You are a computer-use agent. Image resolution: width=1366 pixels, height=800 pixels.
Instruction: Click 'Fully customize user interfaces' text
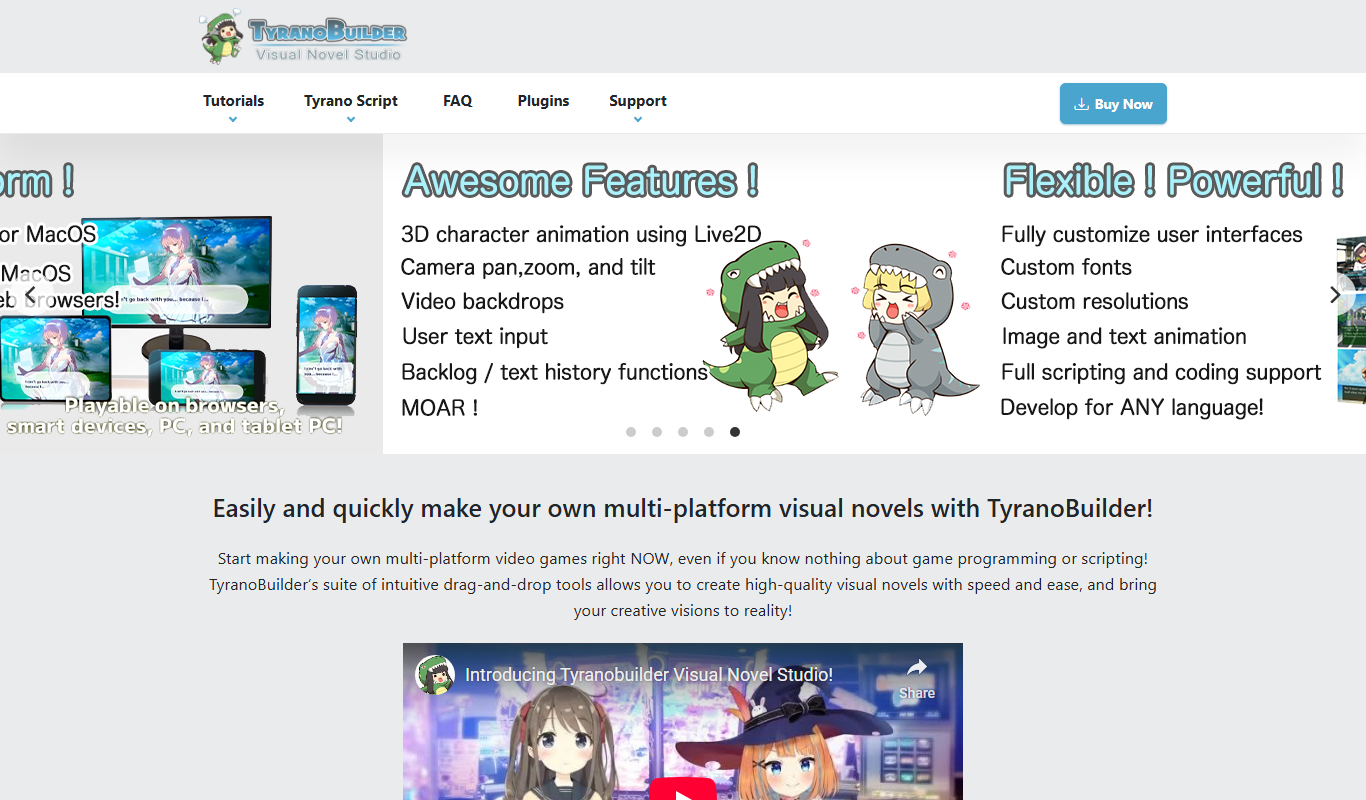click(1152, 234)
